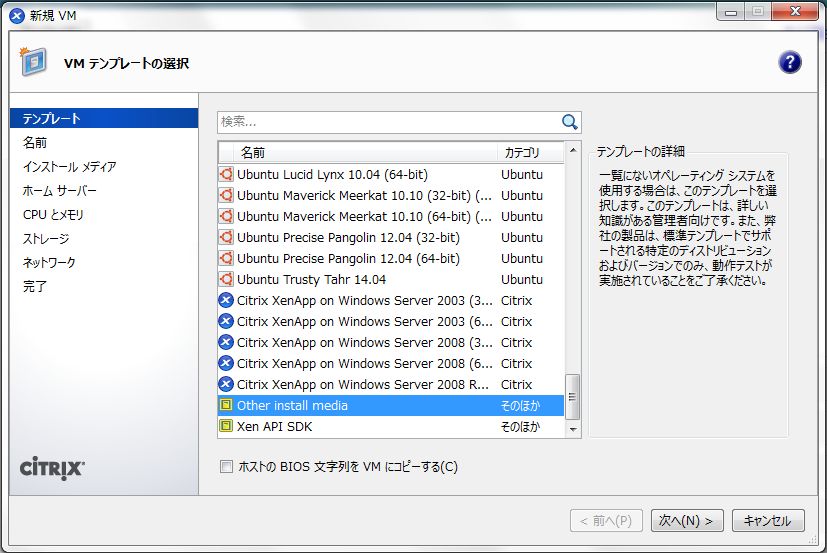Click the キャンセル button
Viewport: 827px width, 553px height.
[x=768, y=521]
